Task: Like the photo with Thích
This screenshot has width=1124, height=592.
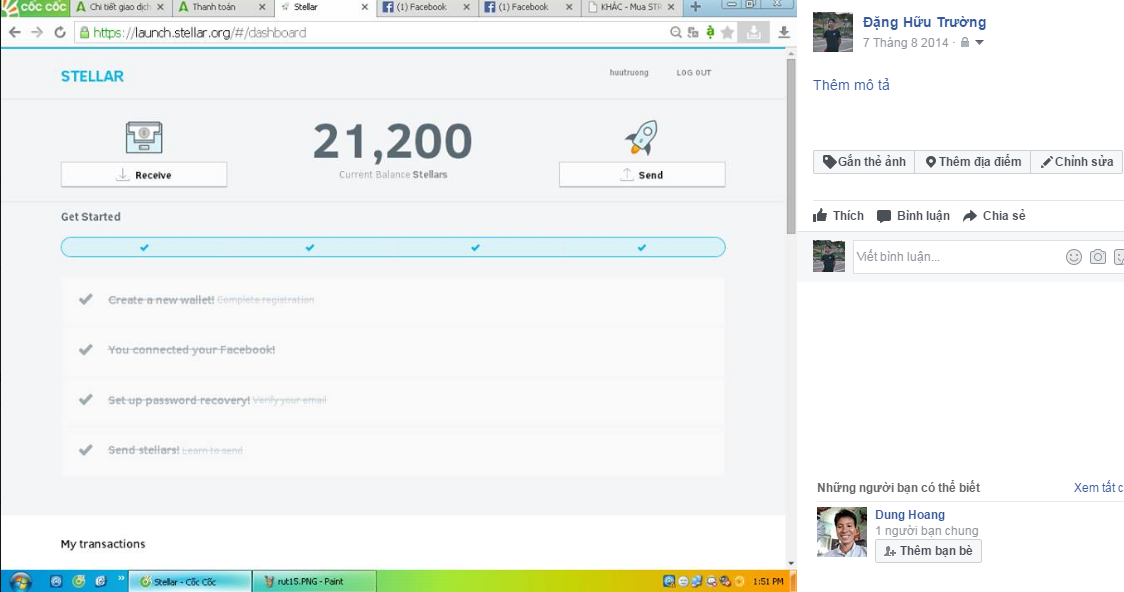Action: [838, 216]
